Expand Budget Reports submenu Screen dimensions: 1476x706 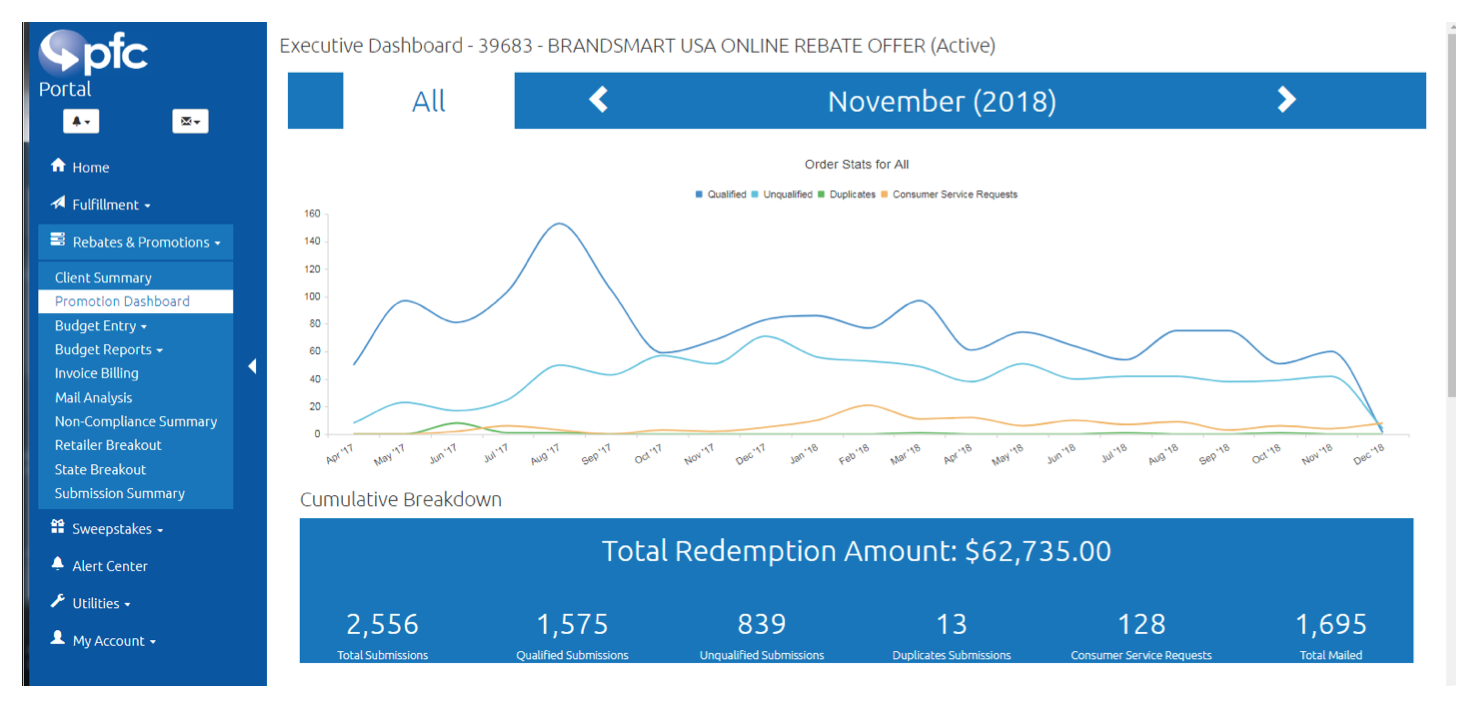coord(109,350)
